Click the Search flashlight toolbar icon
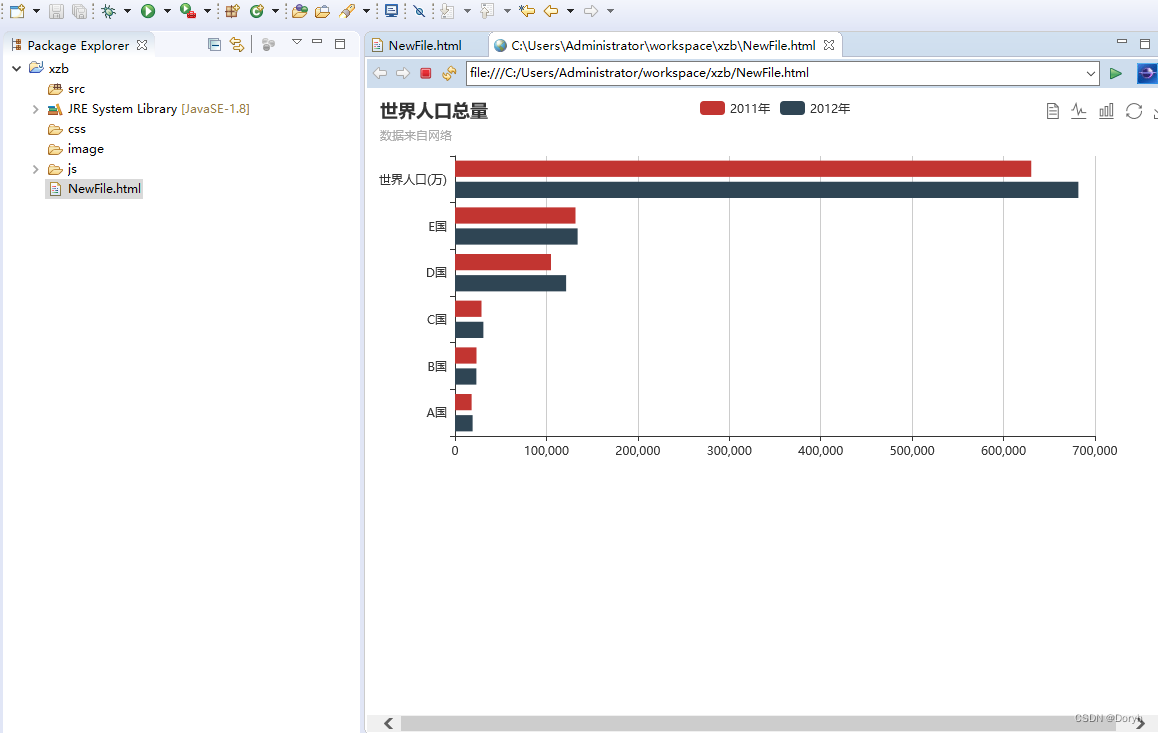The height and width of the screenshot is (733, 1158). pos(347,11)
